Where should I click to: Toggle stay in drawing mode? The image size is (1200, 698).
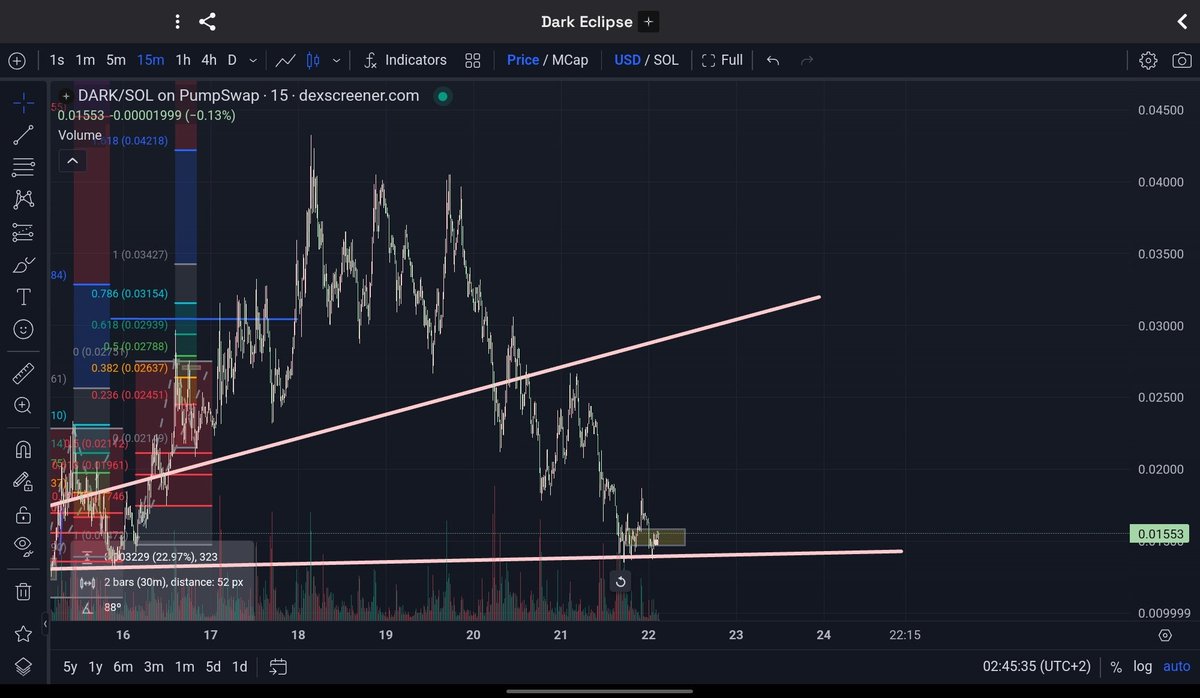(23, 481)
